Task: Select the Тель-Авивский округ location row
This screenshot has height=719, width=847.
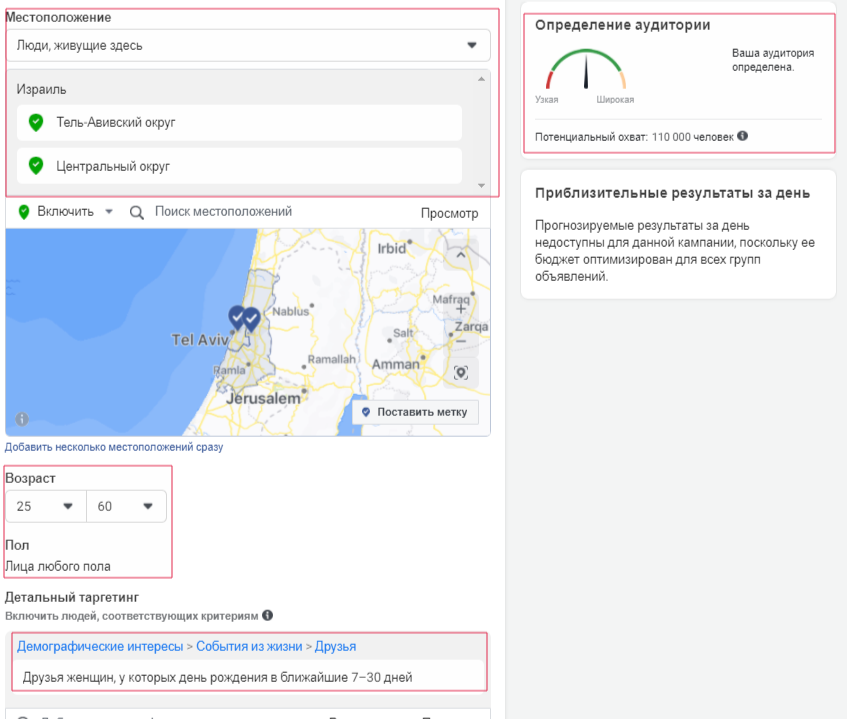Action: [x=239, y=123]
